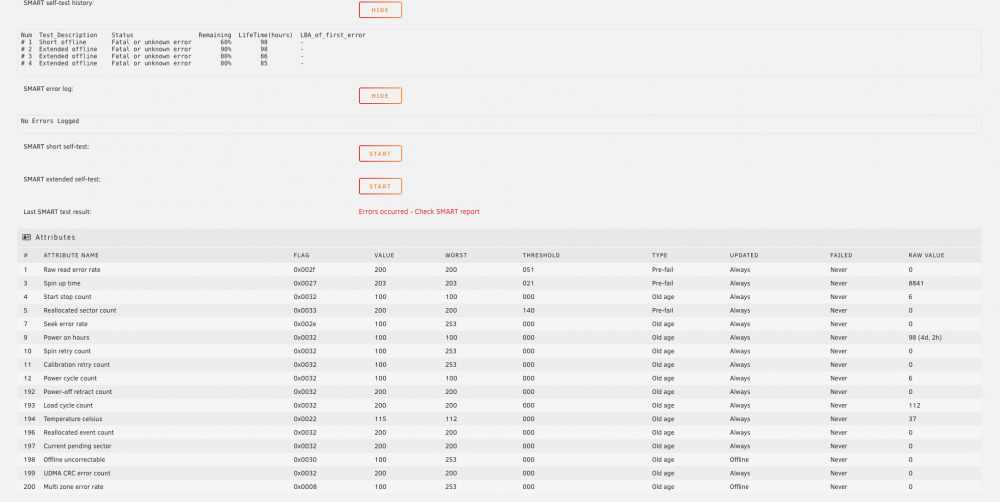Click threshold '051' for Raw read error rate
Viewport: 1000px width, 502px height.
pyautogui.click(x=528, y=270)
